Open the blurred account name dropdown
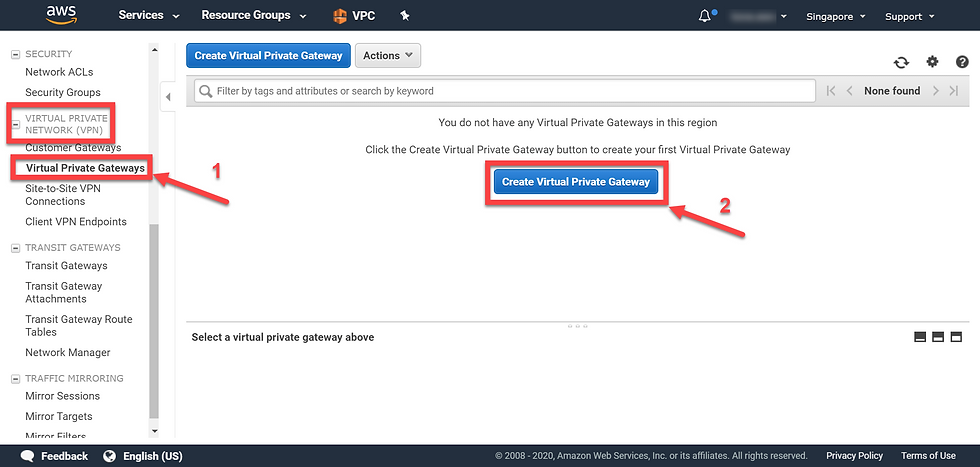Image resolution: width=980 pixels, height=467 pixels. pyautogui.click(x=758, y=16)
